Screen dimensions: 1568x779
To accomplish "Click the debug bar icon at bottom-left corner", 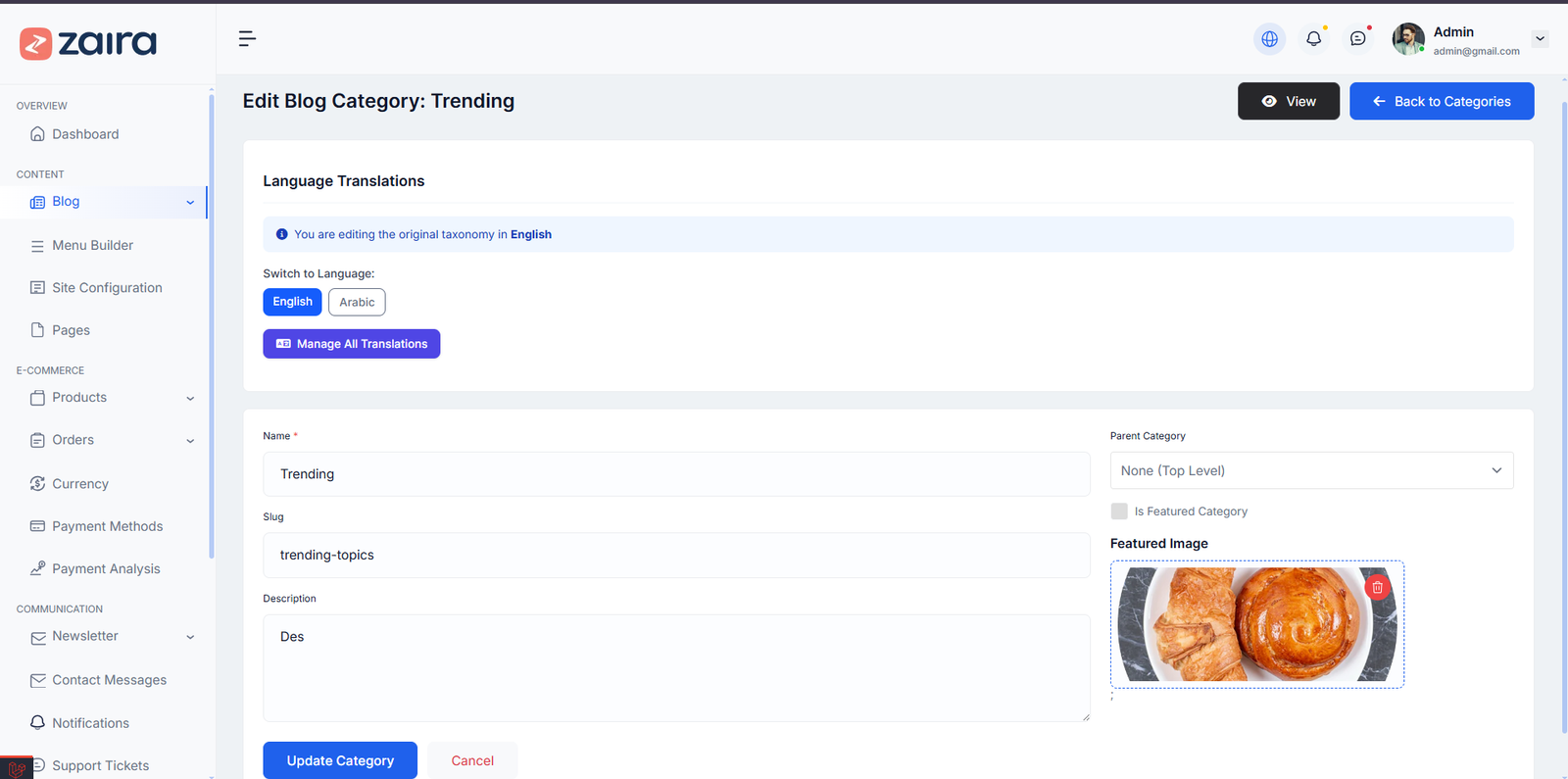I will [x=16, y=768].
